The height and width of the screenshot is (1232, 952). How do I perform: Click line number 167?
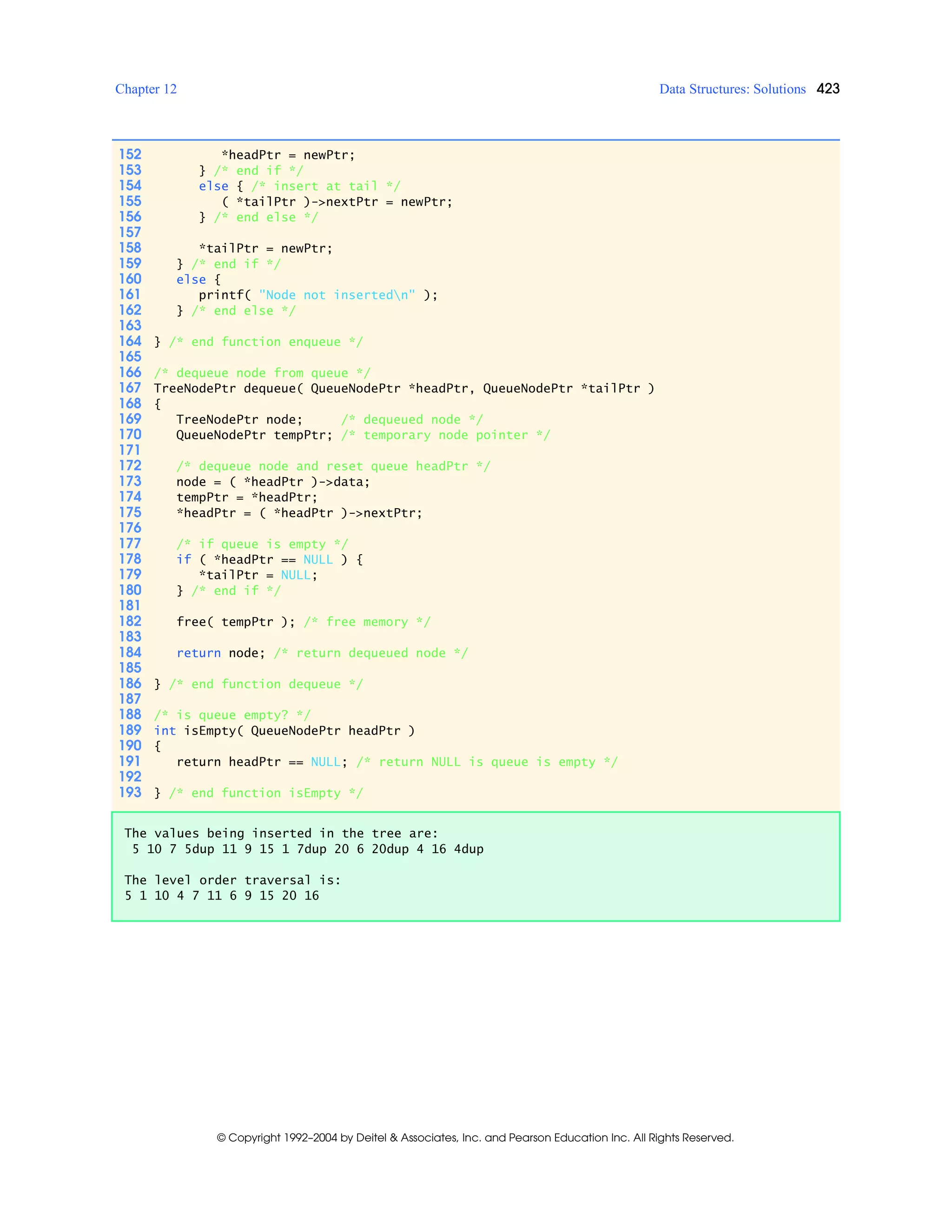click(130, 388)
